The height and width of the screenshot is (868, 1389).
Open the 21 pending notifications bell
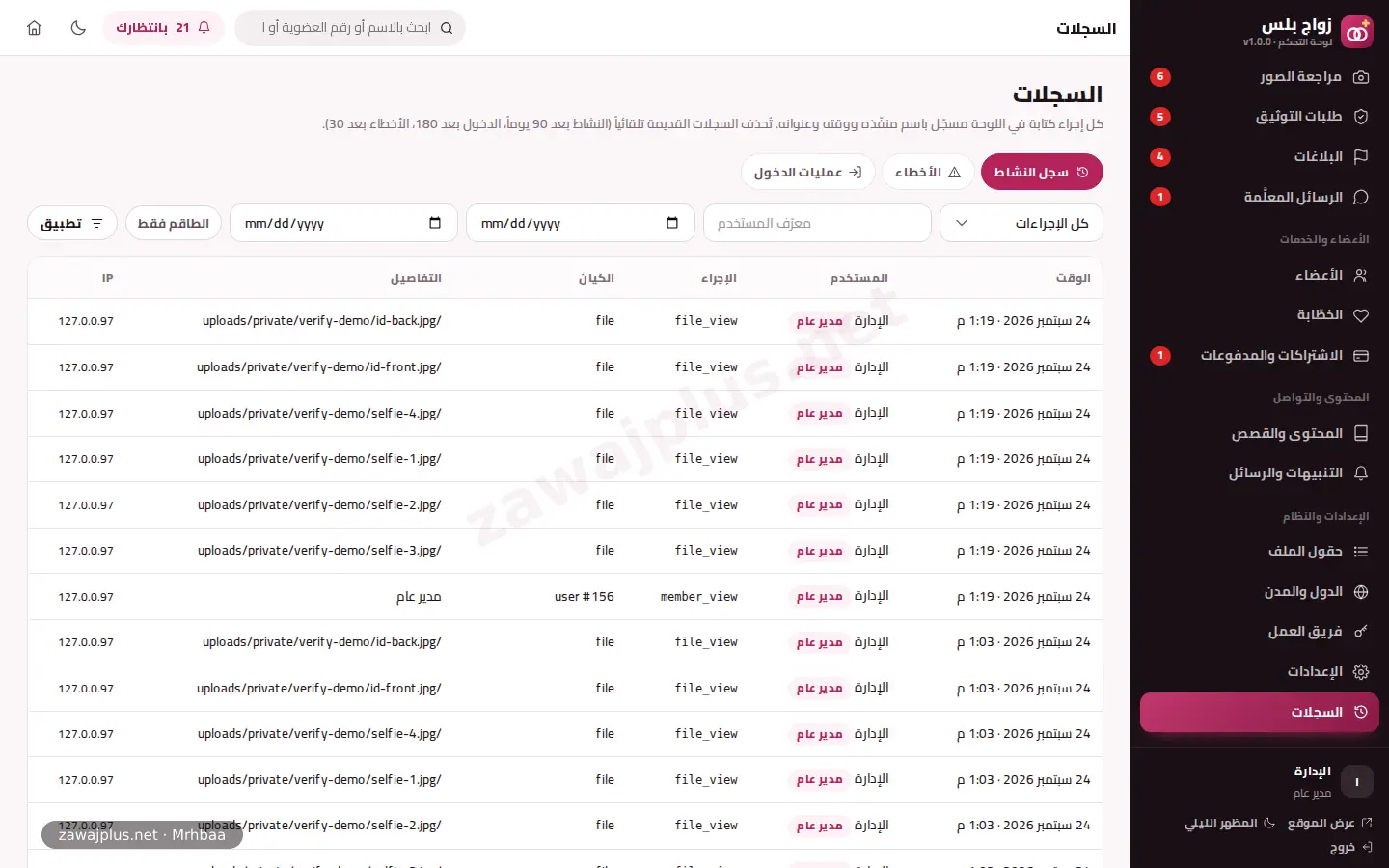click(163, 28)
